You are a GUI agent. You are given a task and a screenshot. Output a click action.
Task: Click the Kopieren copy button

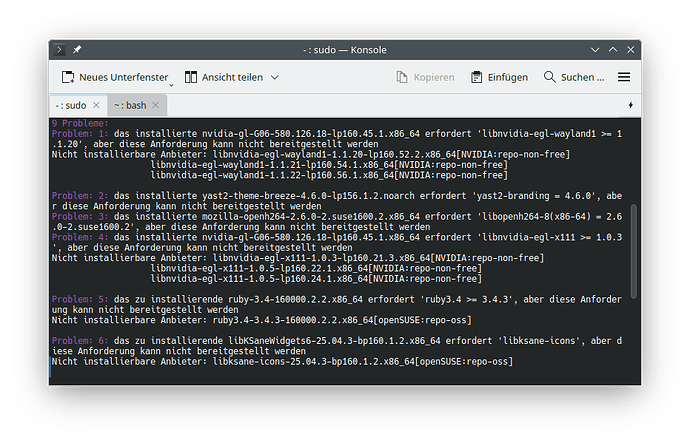click(425, 77)
